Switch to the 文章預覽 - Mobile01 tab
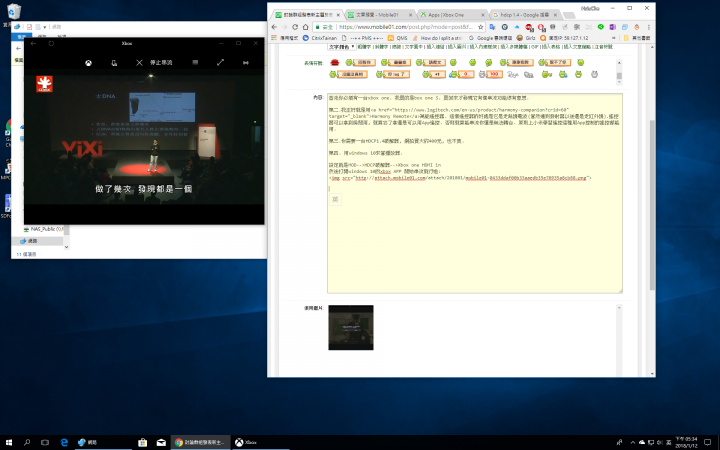 (x=380, y=15)
